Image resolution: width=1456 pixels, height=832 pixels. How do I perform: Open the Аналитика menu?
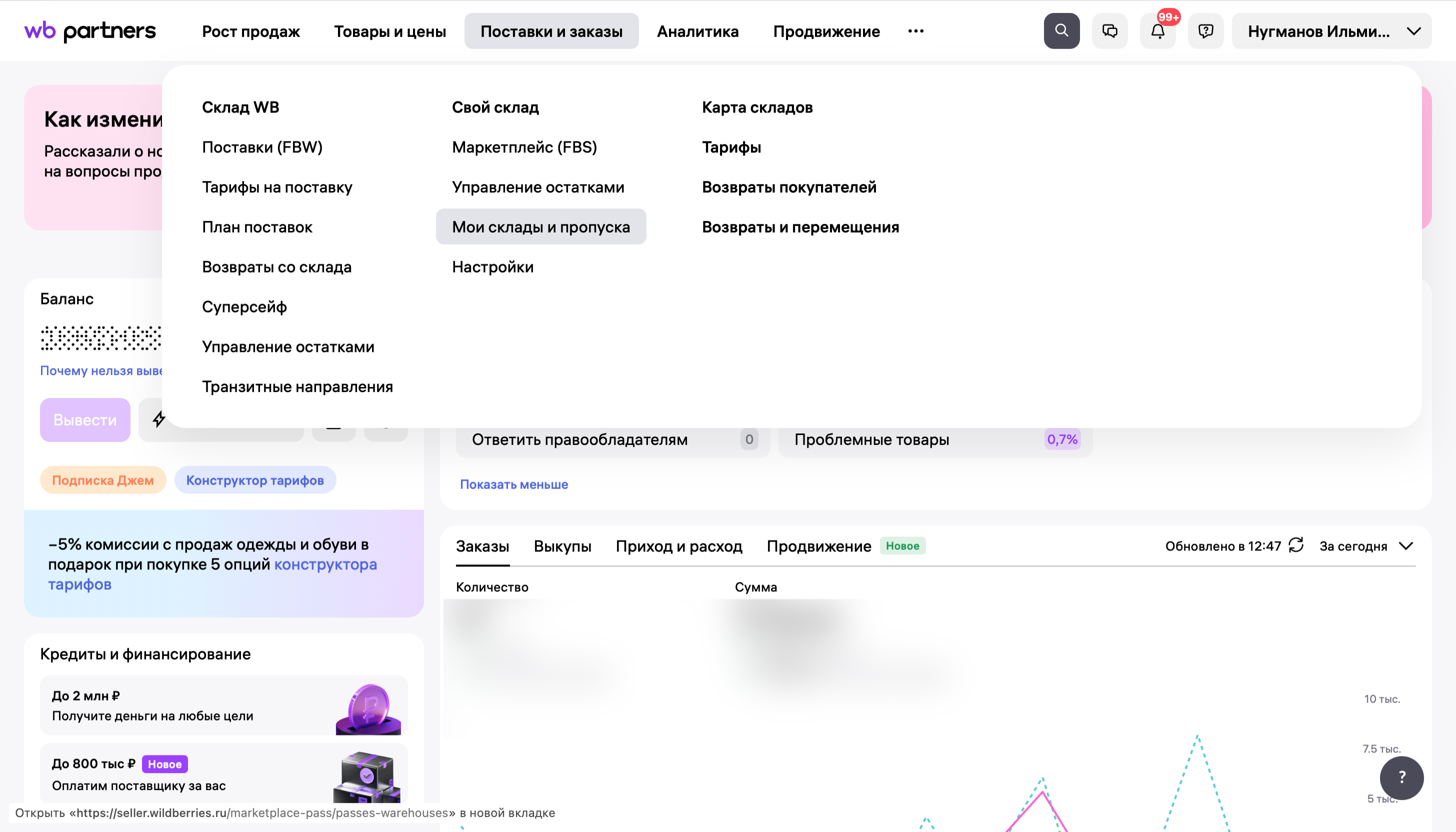pyautogui.click(x=697, y=31)
